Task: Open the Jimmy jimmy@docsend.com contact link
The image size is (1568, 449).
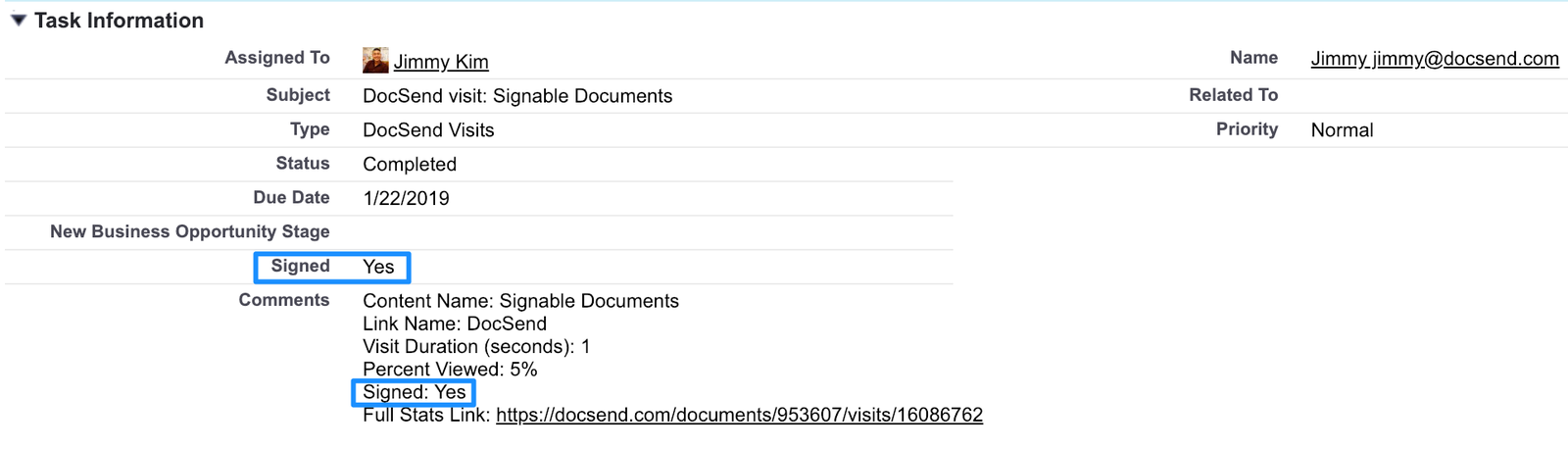Action: point(1435,59)
